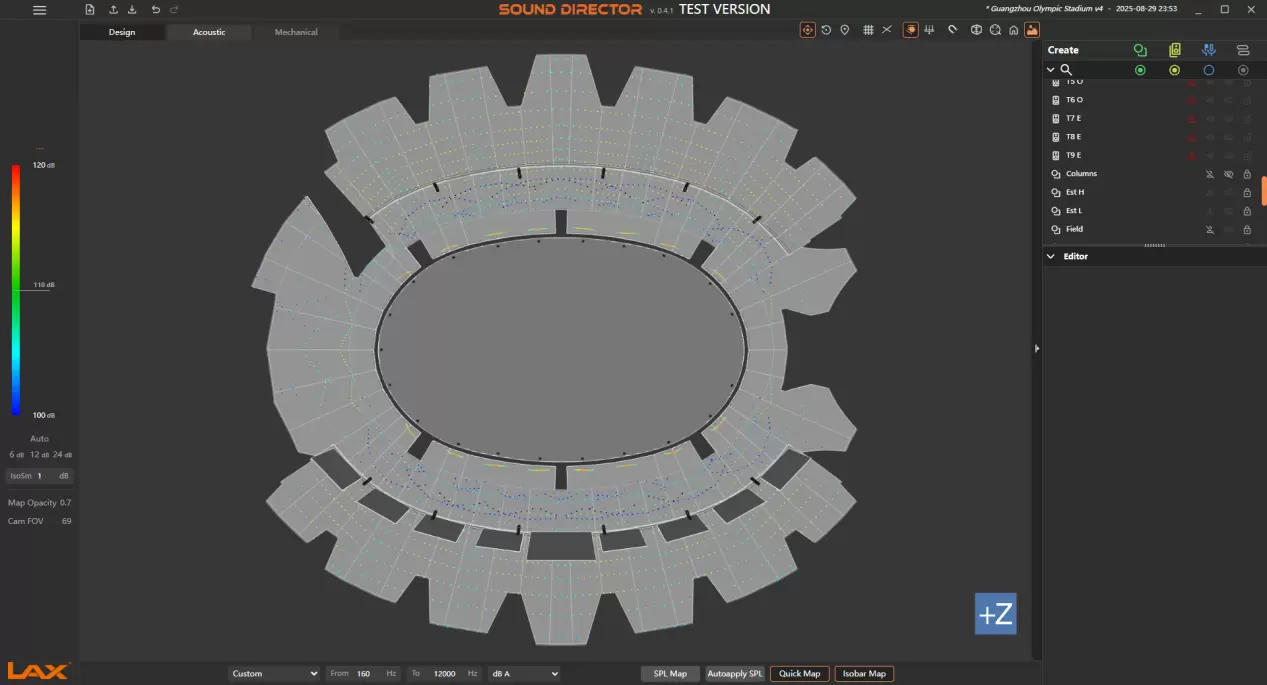The width and height of the screenshot is (1267, 685).
Task: Collapse the Editor panel section
Action: (1051, 257)
